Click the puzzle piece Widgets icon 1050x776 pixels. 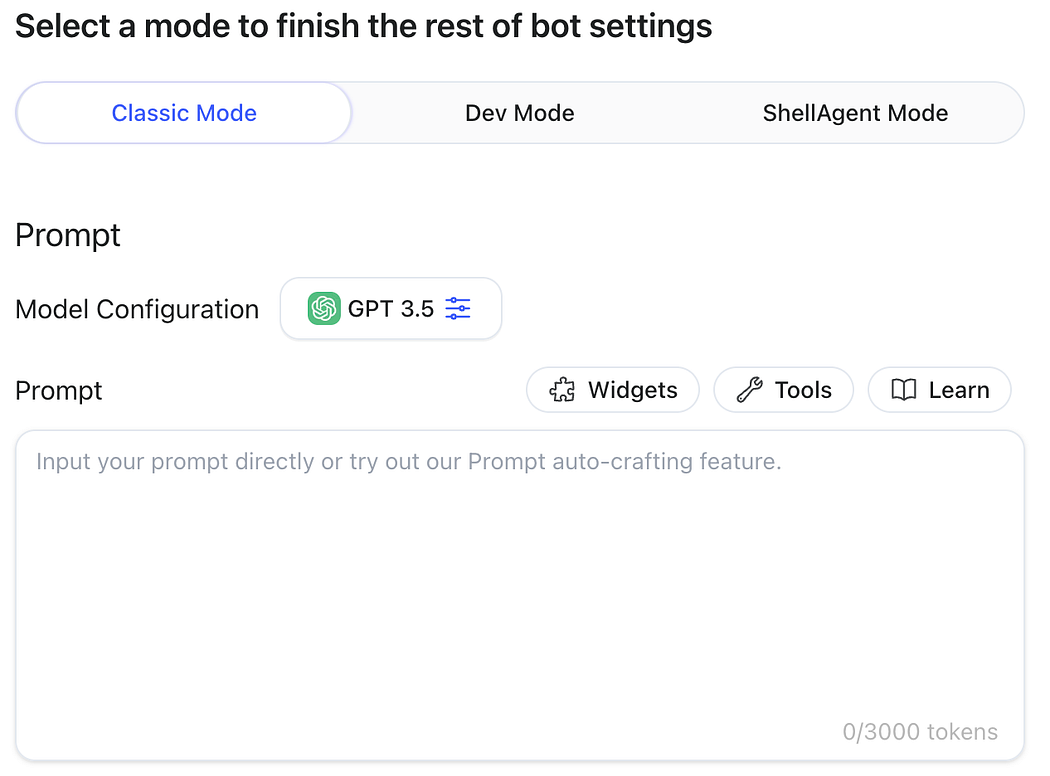click(x=563, y=390)
